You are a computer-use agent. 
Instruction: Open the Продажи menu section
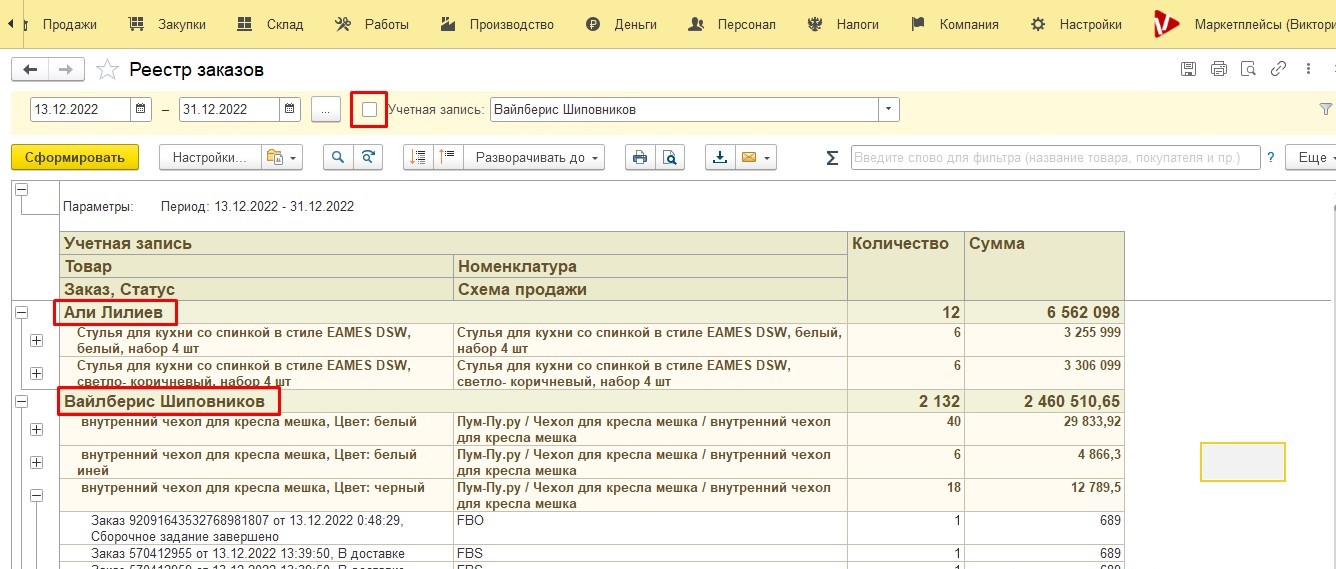pos(61,24)
